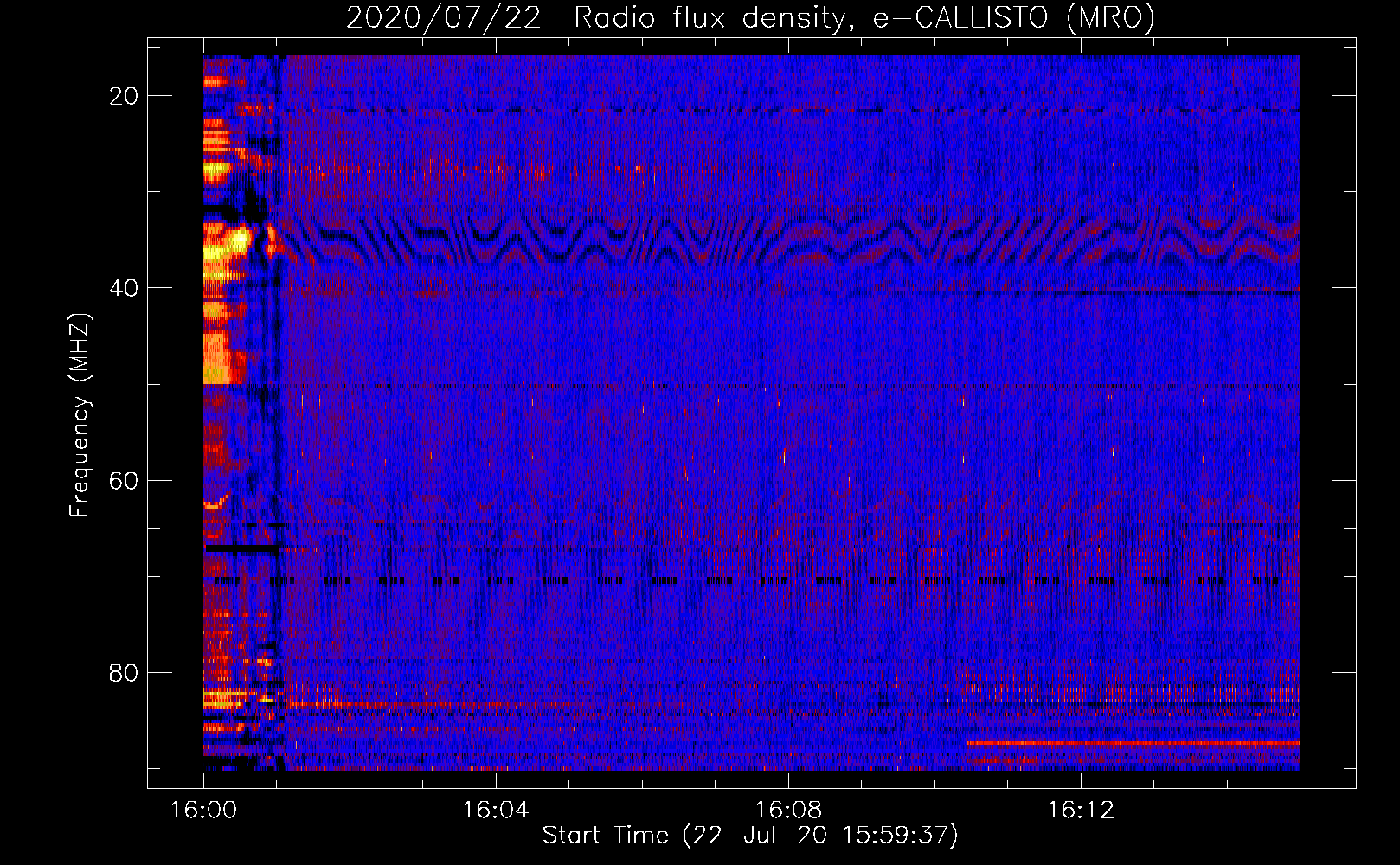The height and width of the screenshot is (865, 1400).
Task: Click the 80 MHz frequency tick label
Action: 124,672
